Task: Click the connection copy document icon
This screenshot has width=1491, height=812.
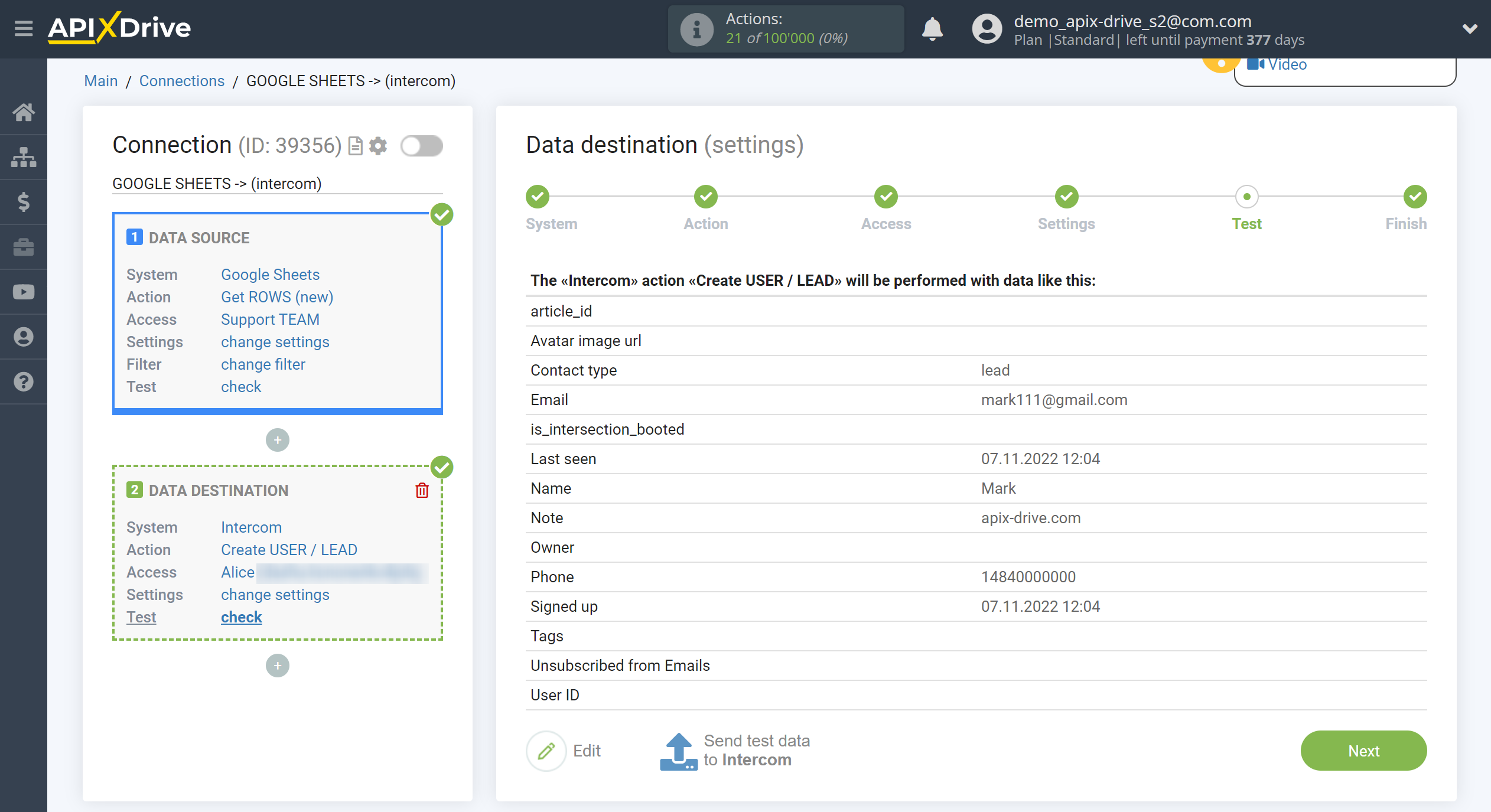Action: coord(355,146)
